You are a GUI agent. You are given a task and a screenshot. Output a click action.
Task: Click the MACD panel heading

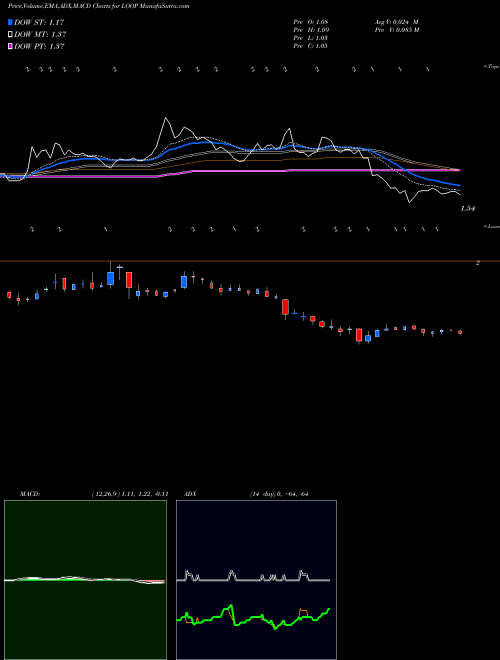(x=29, y=494)
